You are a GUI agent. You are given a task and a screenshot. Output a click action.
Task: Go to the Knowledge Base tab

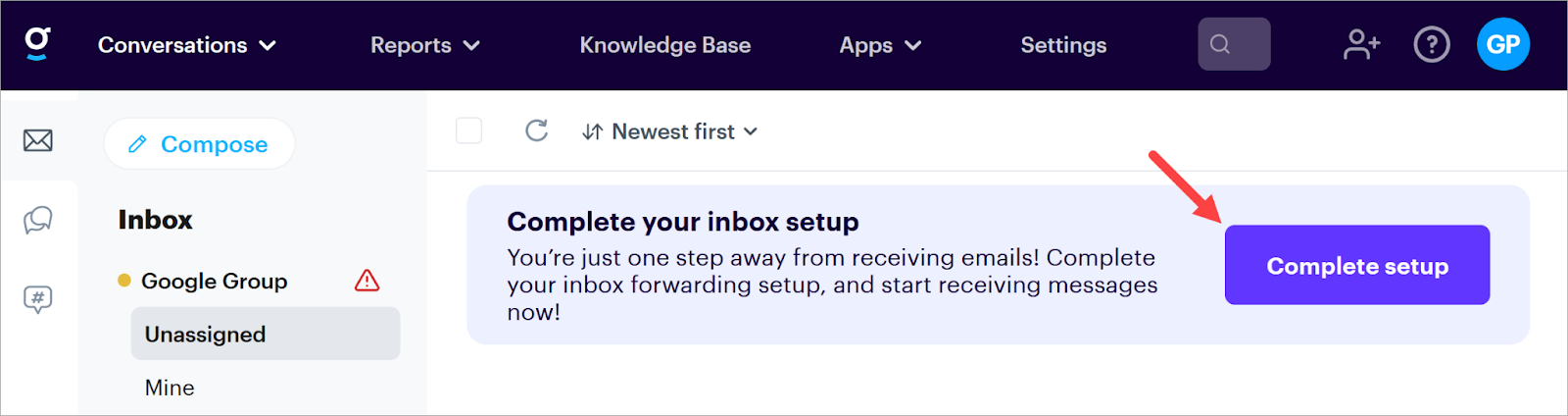[664, 45]
